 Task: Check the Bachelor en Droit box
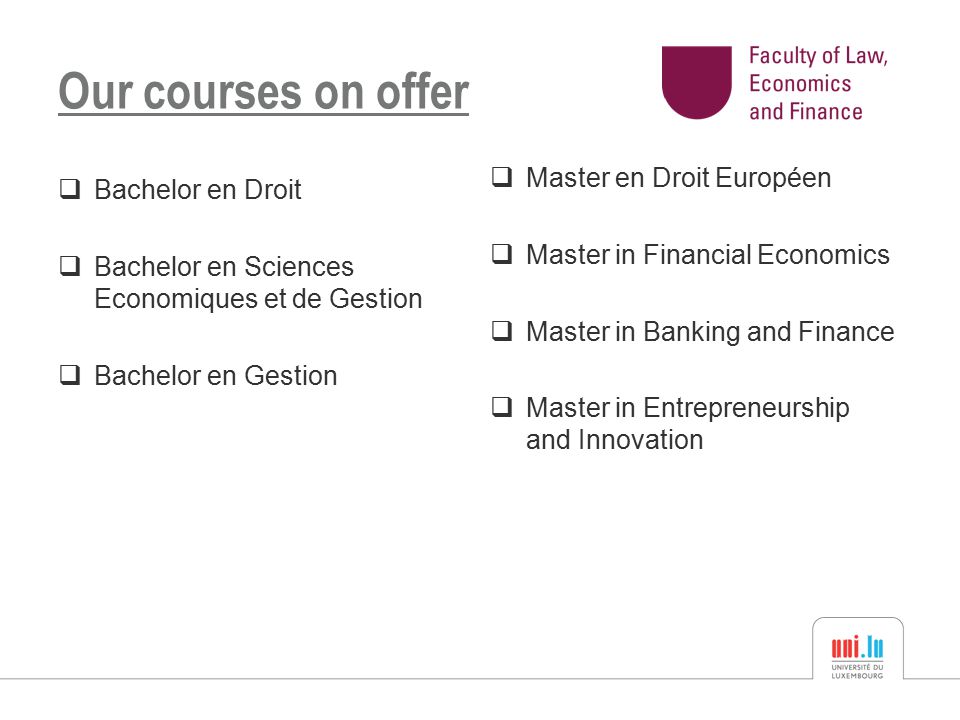tap(70, 189)
